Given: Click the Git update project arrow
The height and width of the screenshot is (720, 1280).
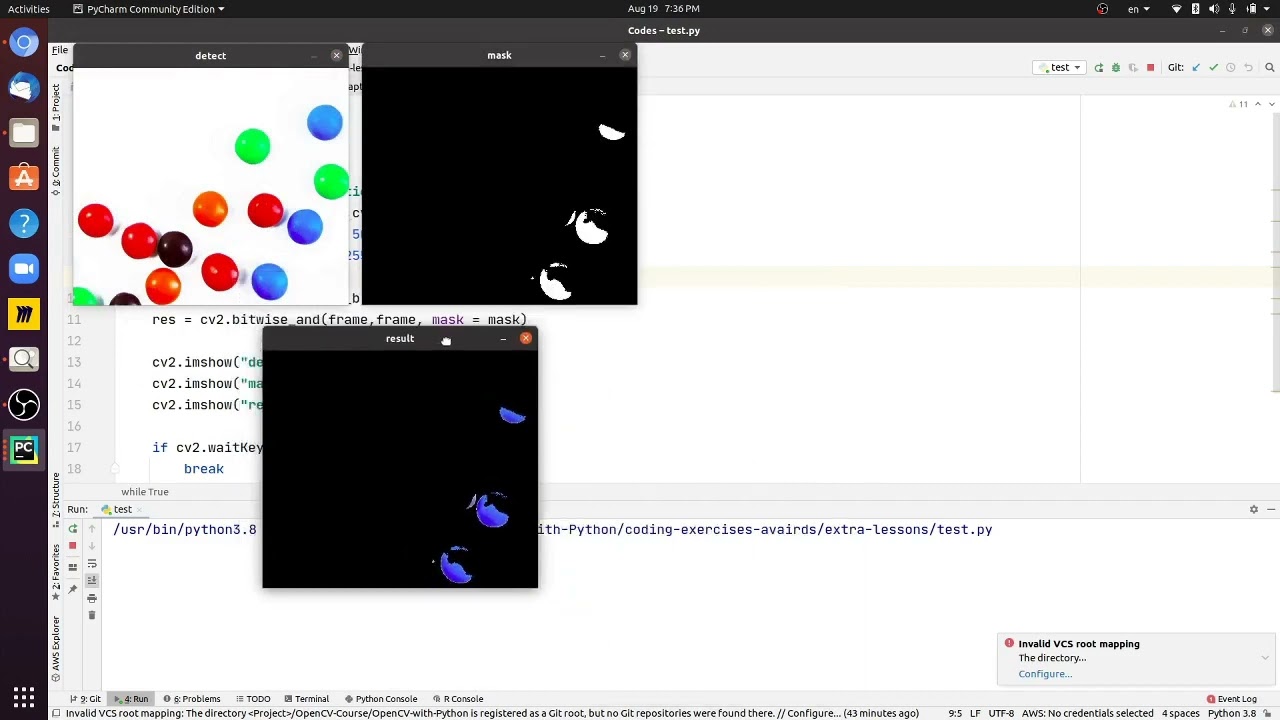Looking at the screenshot, I should (x=1196, y=68).
